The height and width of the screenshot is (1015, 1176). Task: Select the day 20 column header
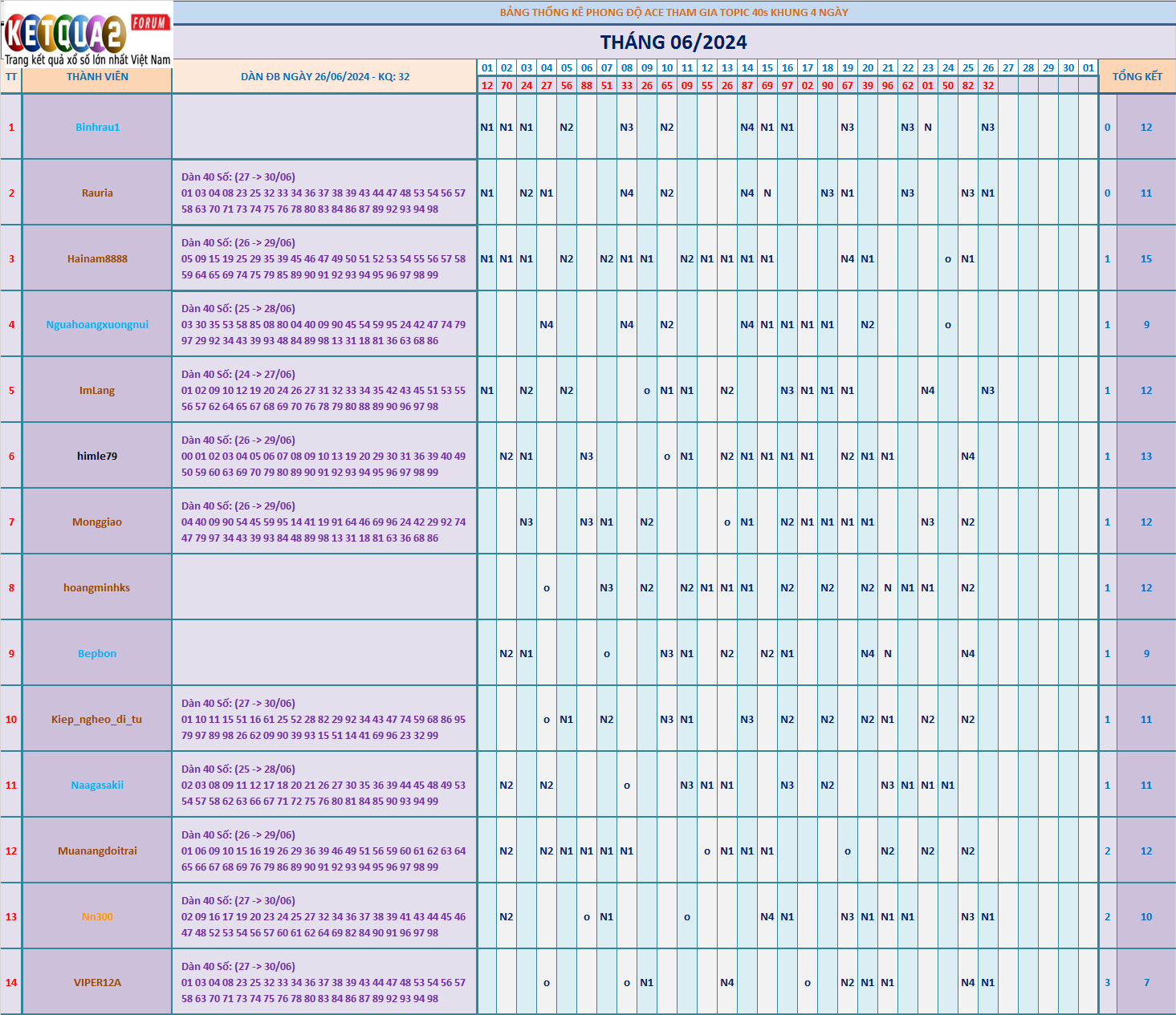point(868,68)
